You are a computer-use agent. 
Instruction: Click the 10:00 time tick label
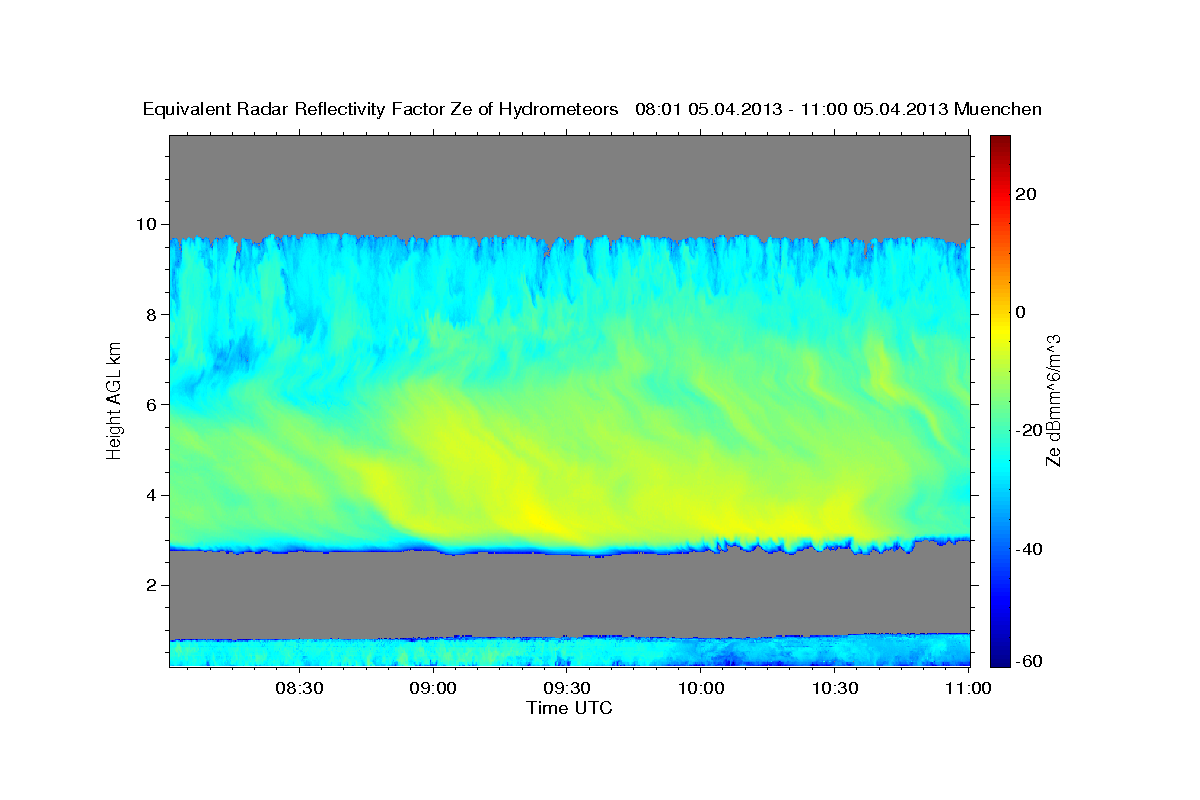[x=701, y=688]
